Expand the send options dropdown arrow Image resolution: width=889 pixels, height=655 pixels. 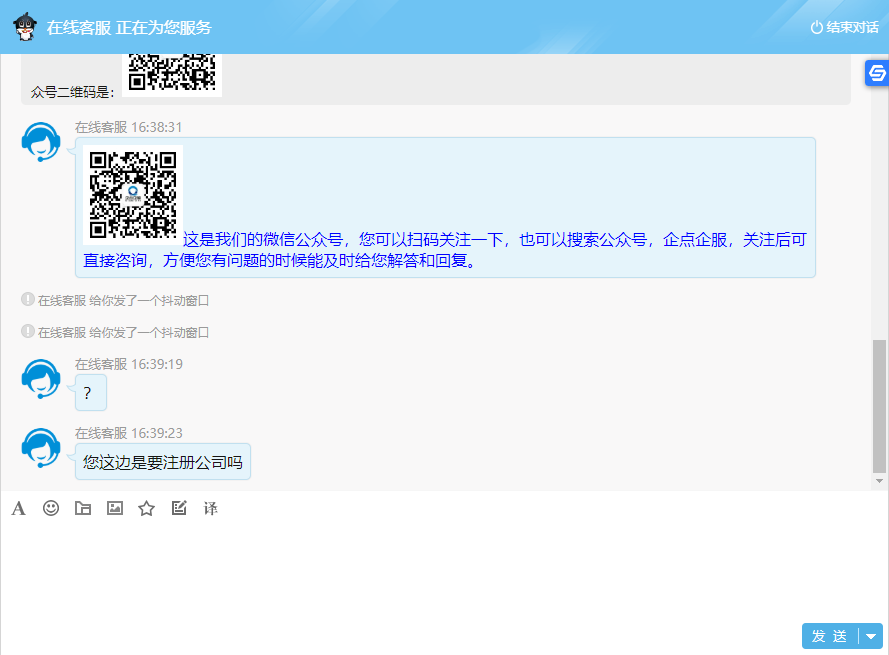[868, 636]
